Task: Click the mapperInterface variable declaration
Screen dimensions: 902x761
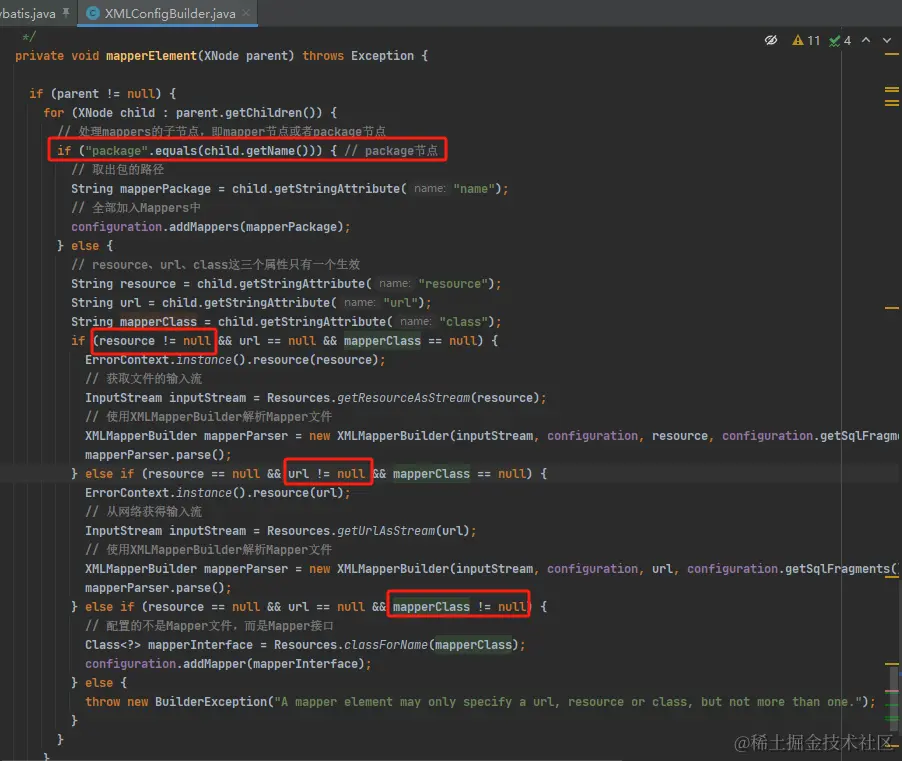Action: pyautogui.click(x=200, y=645)
